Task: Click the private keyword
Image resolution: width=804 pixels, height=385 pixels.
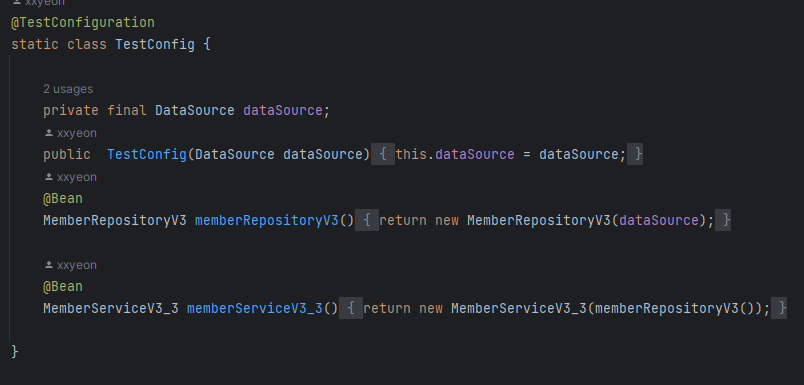Action: (71, 111)
